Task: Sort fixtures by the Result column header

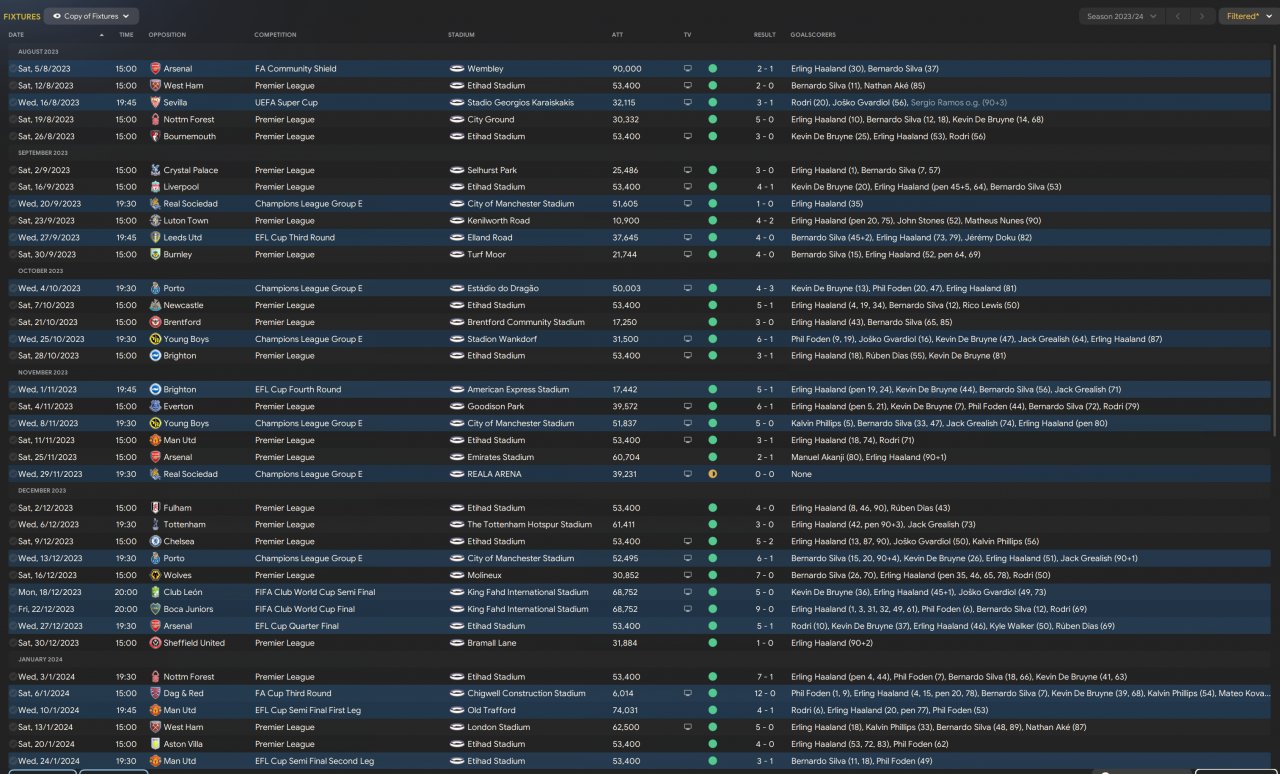Action: tap(765, 35)
